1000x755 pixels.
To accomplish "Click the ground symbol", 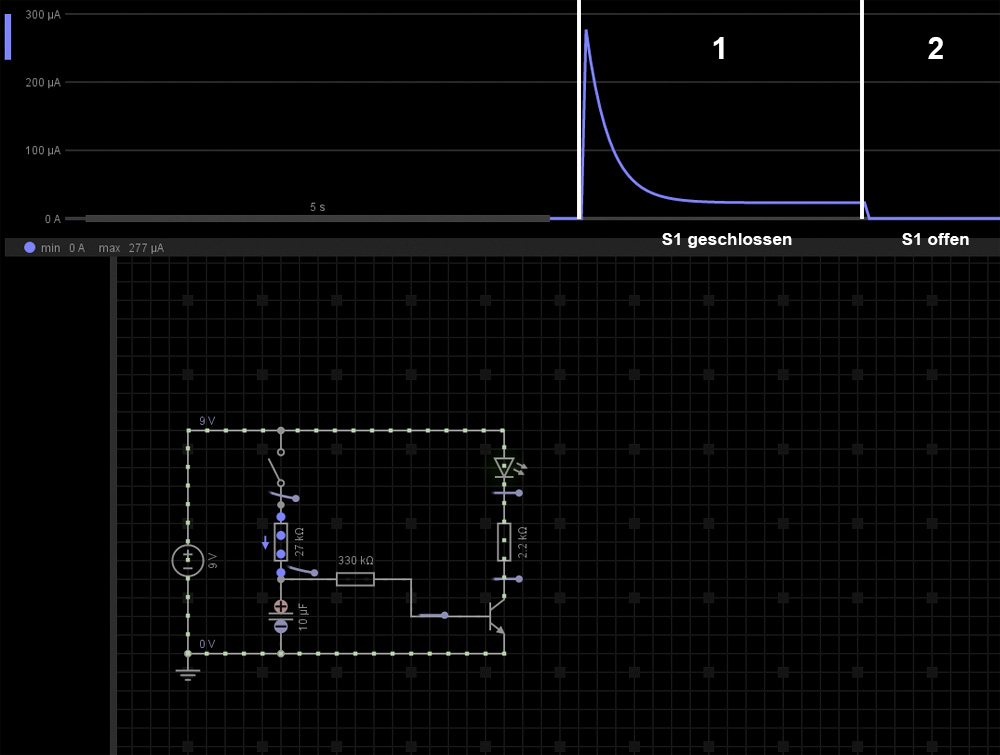I will click(188, 674).
